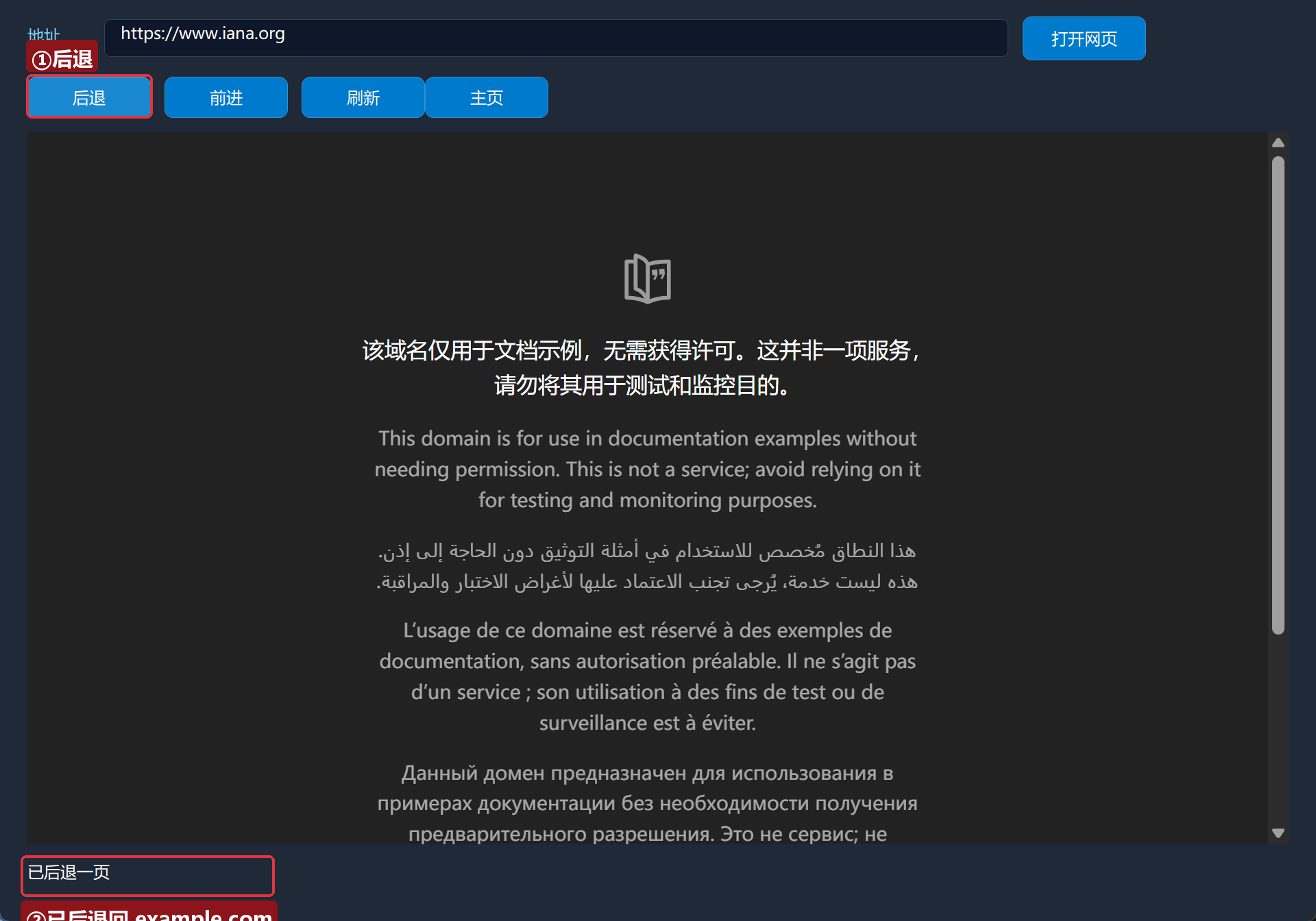Viewport: 1316px width, 921px height.
Task: Click the scrollbar up arrow
Action: click(1278, 143)
